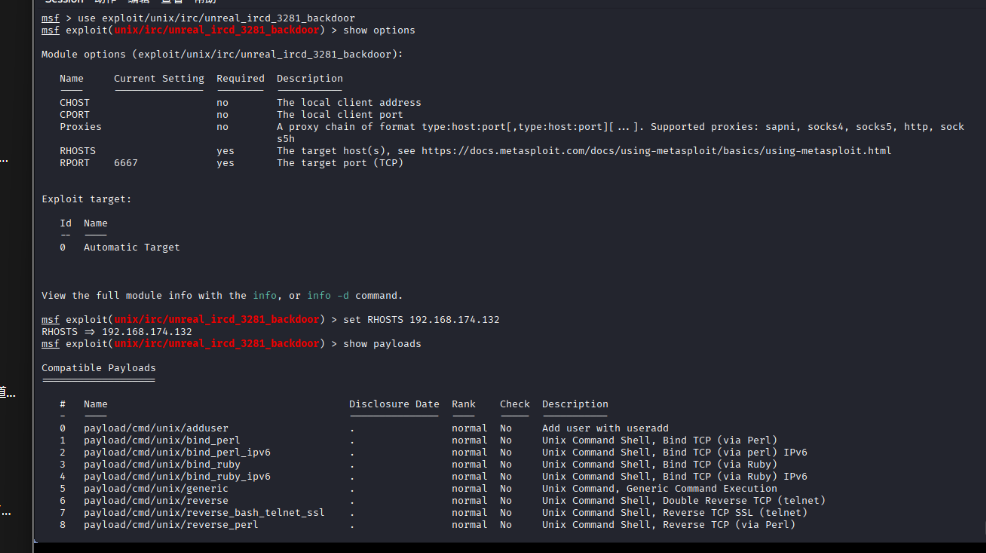The width and height of the screenshot is (986, 553).
Task: Select payload/cmd/unix/generic entry
Action: coord(156,489)
